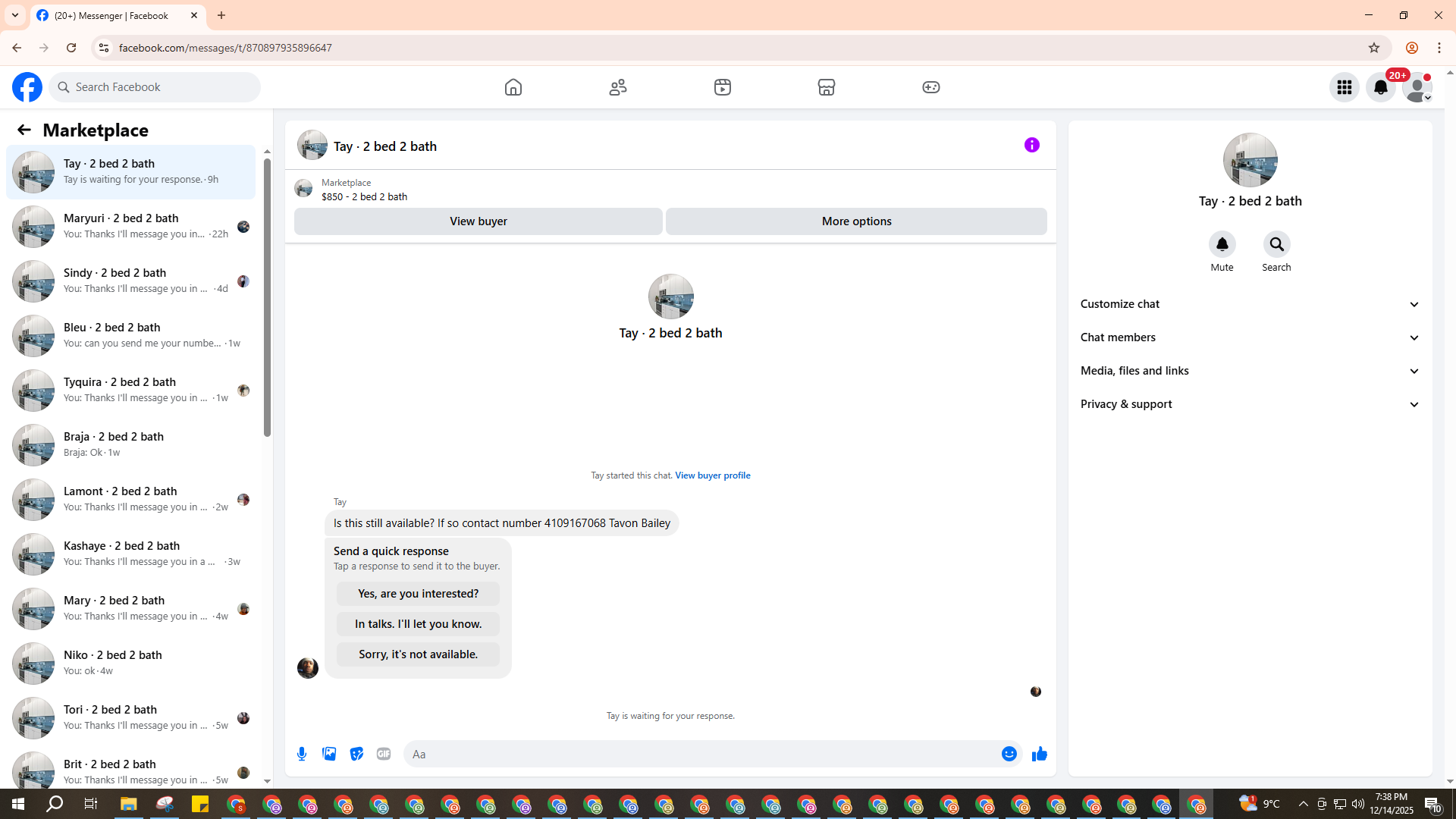Image resolution: width=1456 pixels, height=819 pixels.
Task: Send quick response 'Yes, are you interested?'
Action: (418, 594)
